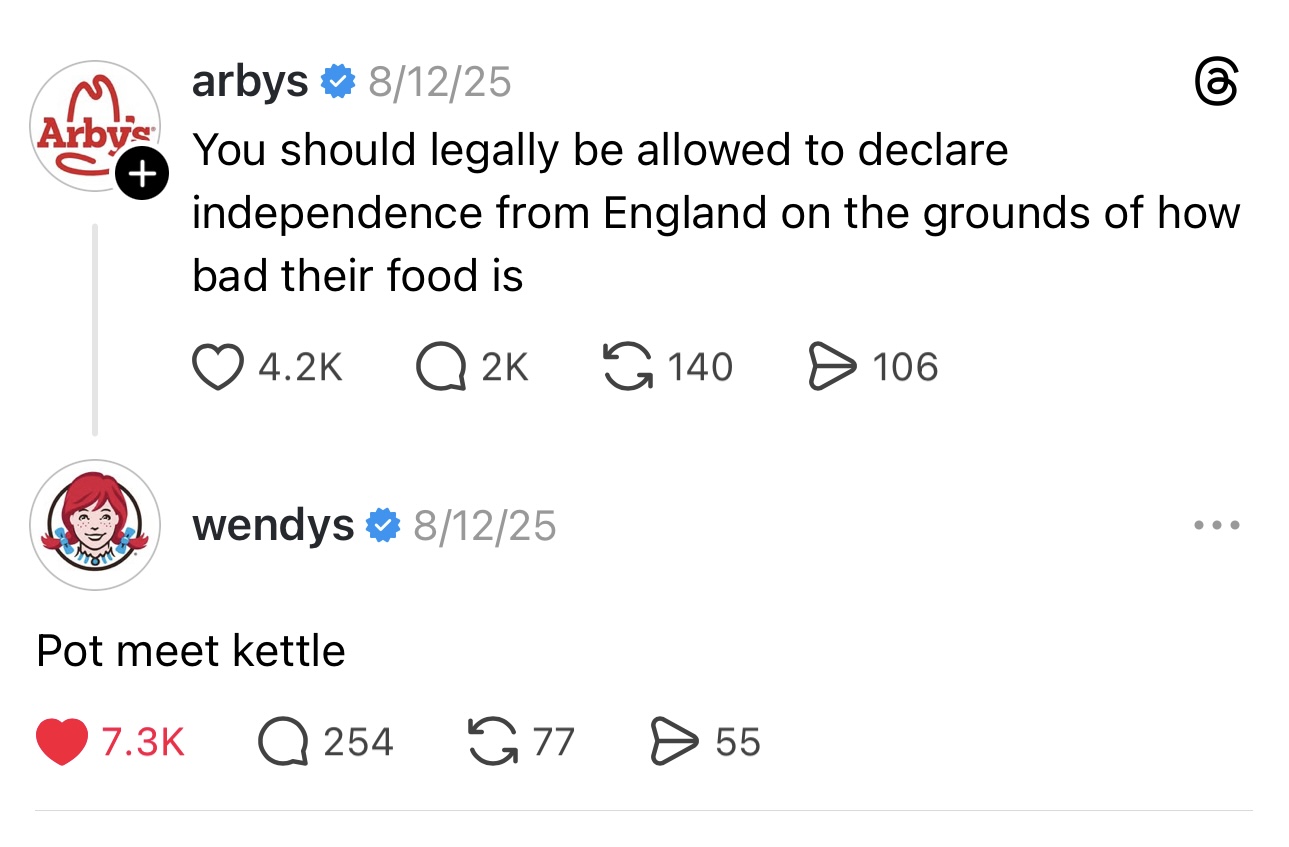The image size is (1289, 847).
Task: Open replies on the Arbys post
Action: [x=441, y=368]
